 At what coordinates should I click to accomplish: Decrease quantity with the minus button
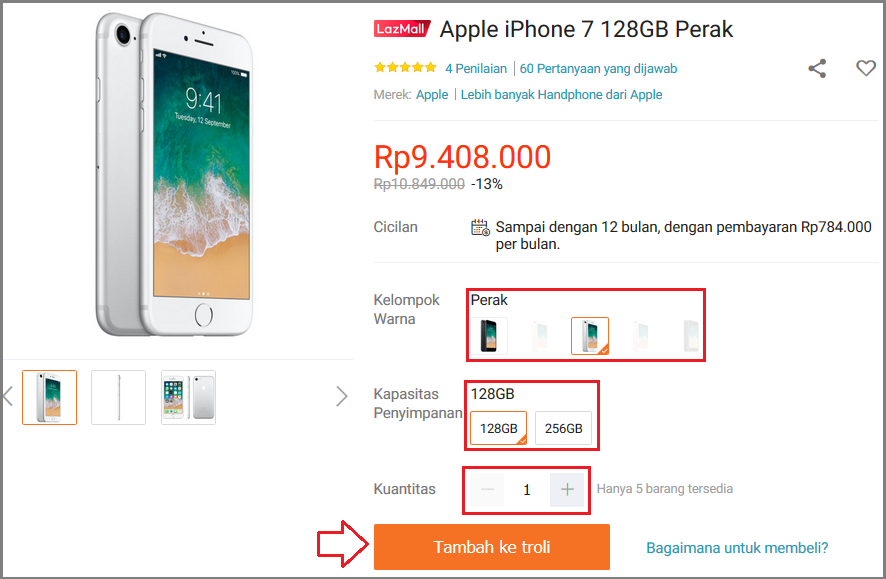(488, 489)
